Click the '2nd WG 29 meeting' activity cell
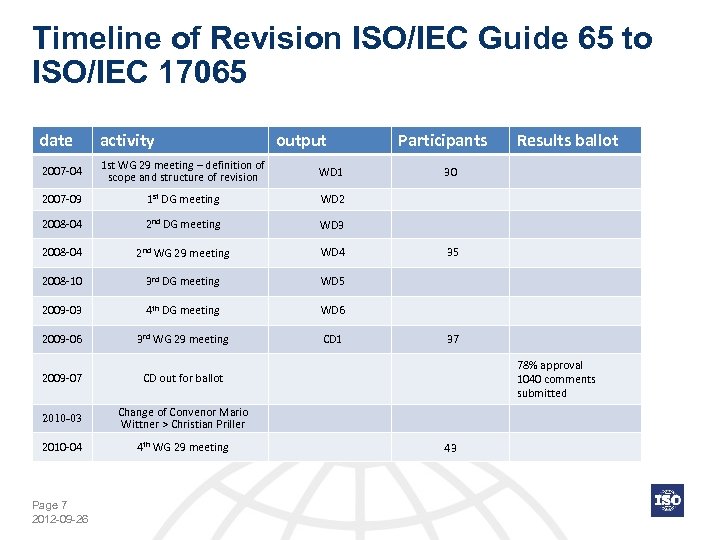 pos(180,253)
